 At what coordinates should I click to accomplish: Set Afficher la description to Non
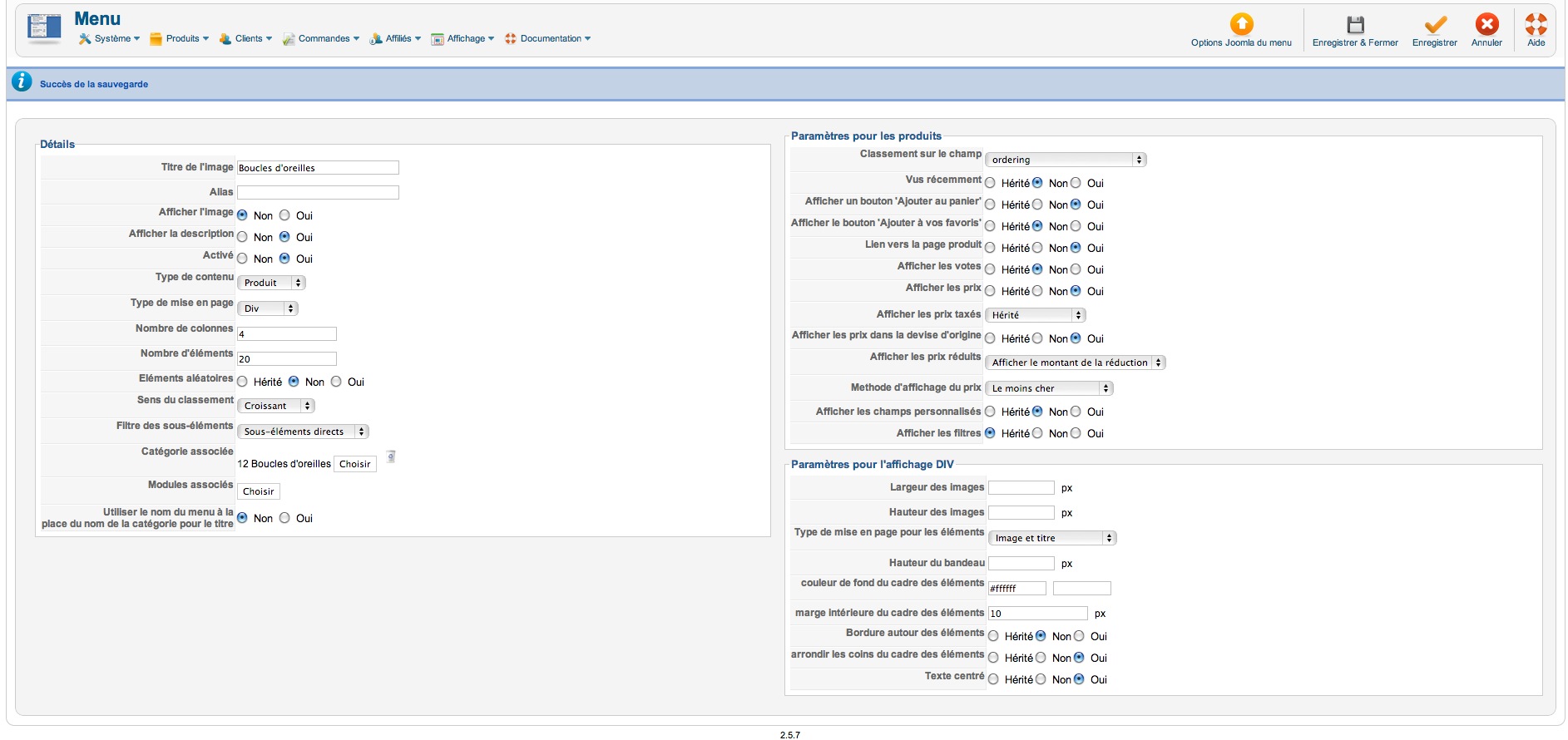(x=242, y=237)
